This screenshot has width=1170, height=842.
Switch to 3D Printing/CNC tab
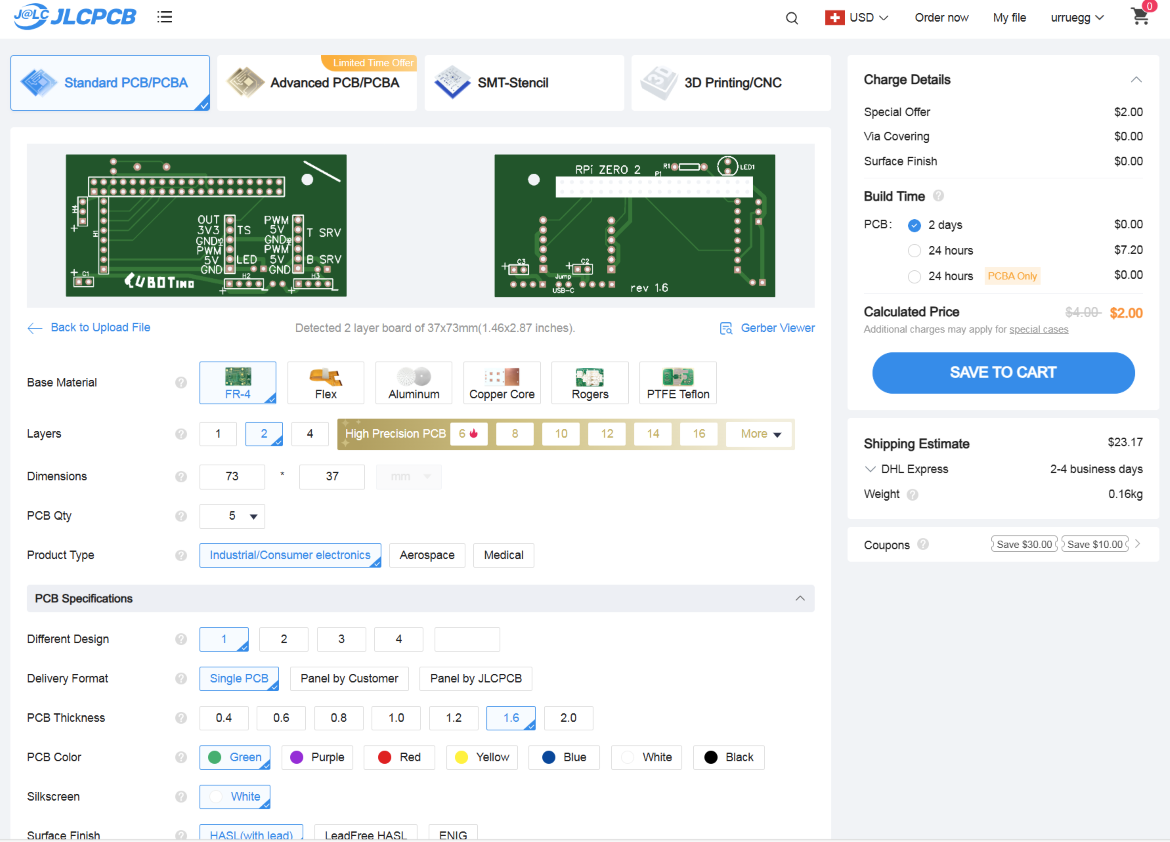[x=731, y=83]
